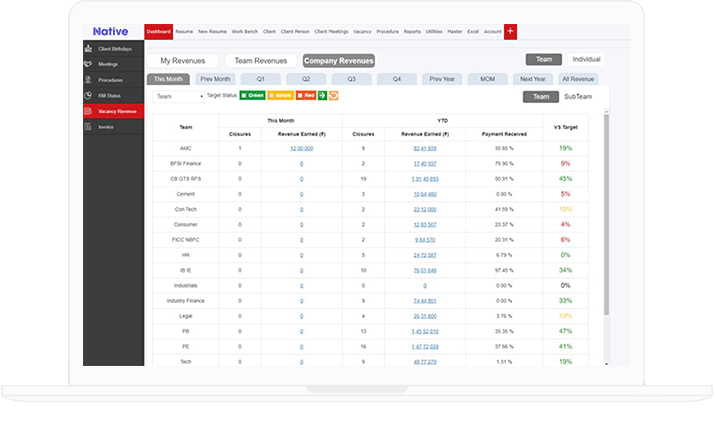The image size is (715, 430).
Task: Switch to Individual view
Action: [586, 59]
